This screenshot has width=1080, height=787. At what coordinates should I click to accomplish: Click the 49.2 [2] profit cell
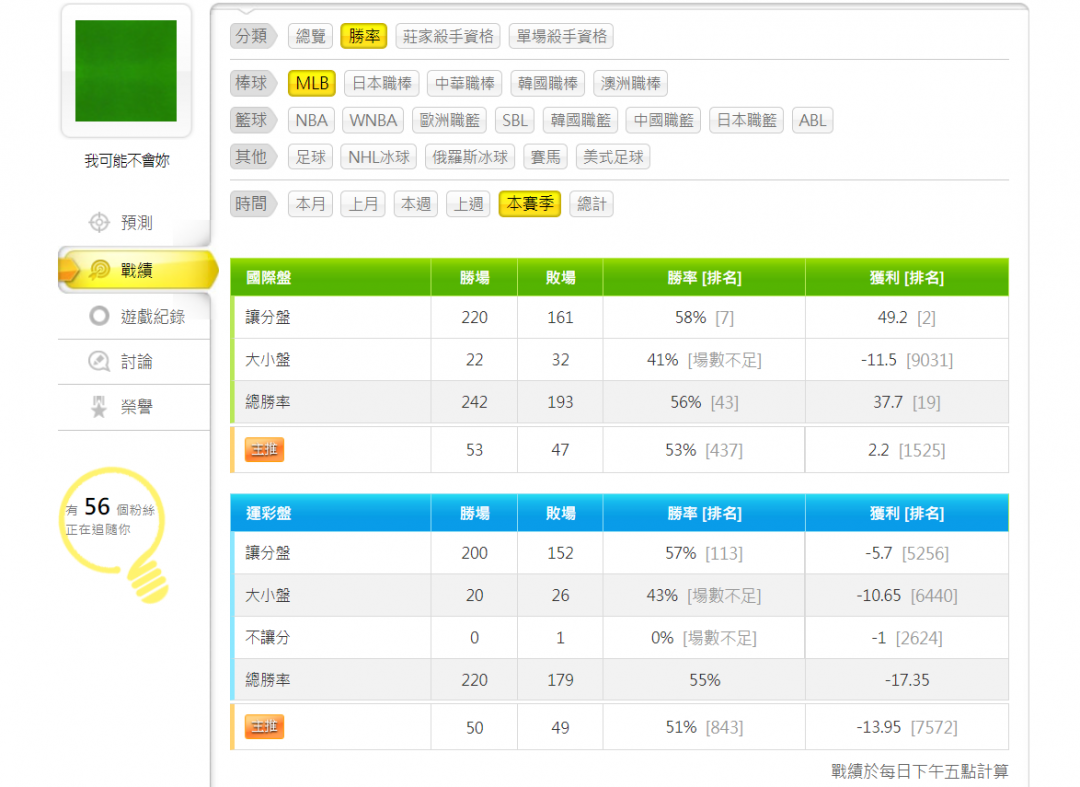click(x=907, y=317)
